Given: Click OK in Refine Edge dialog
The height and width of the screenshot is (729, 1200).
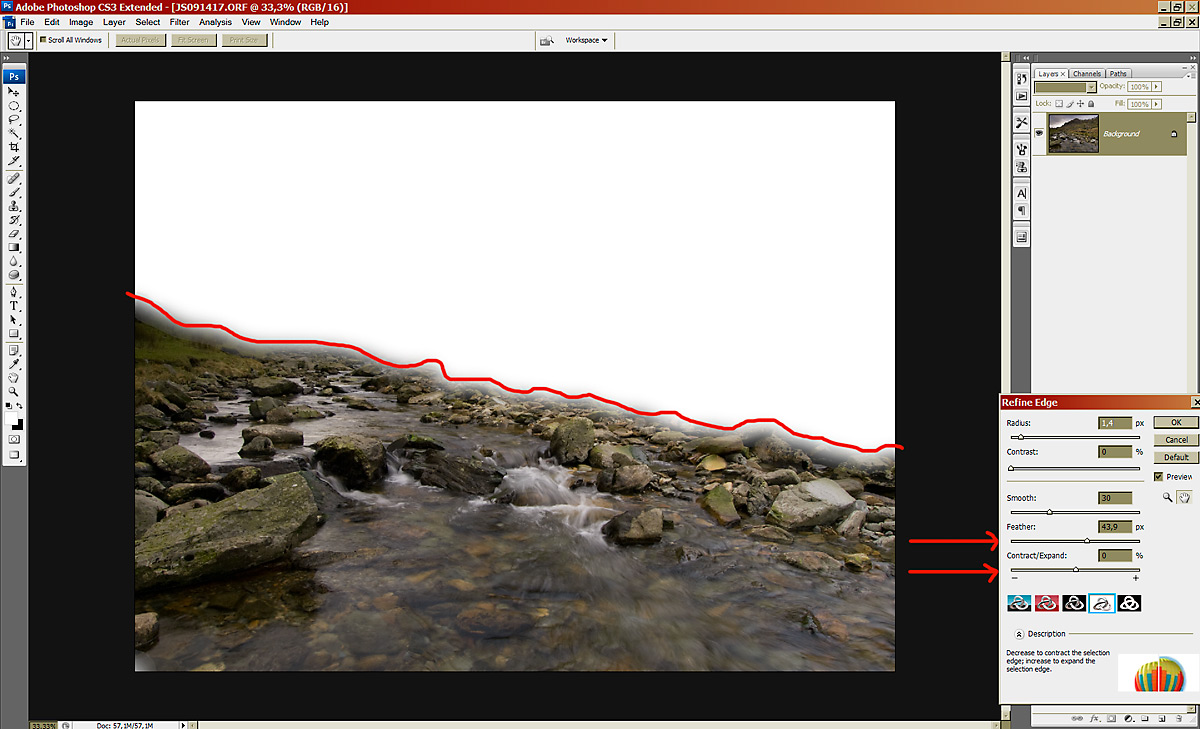Looking at the screenshot, I should (x=1176, y=423).
